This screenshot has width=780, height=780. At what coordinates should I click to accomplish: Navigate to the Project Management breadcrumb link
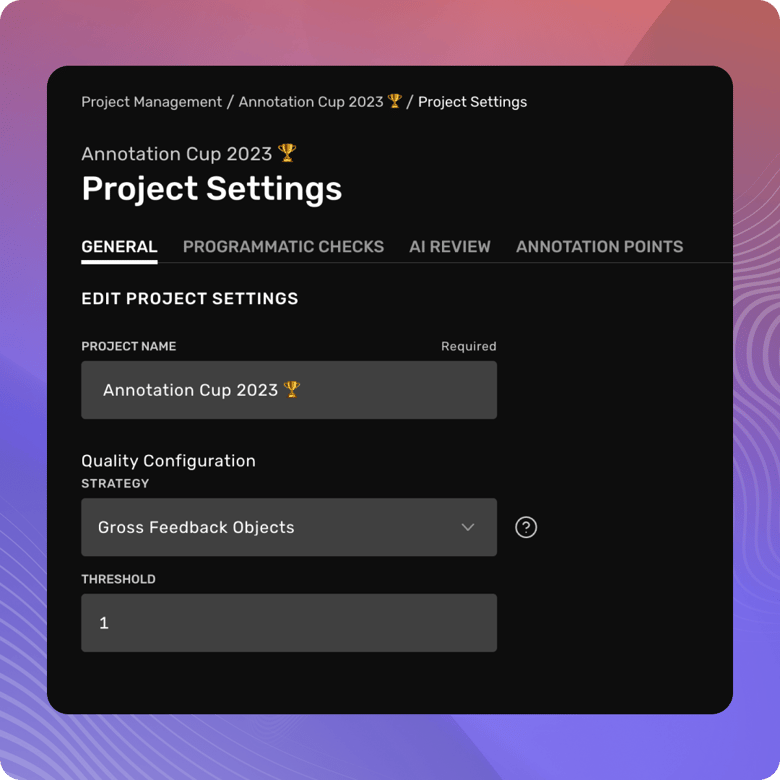point(152,102)
